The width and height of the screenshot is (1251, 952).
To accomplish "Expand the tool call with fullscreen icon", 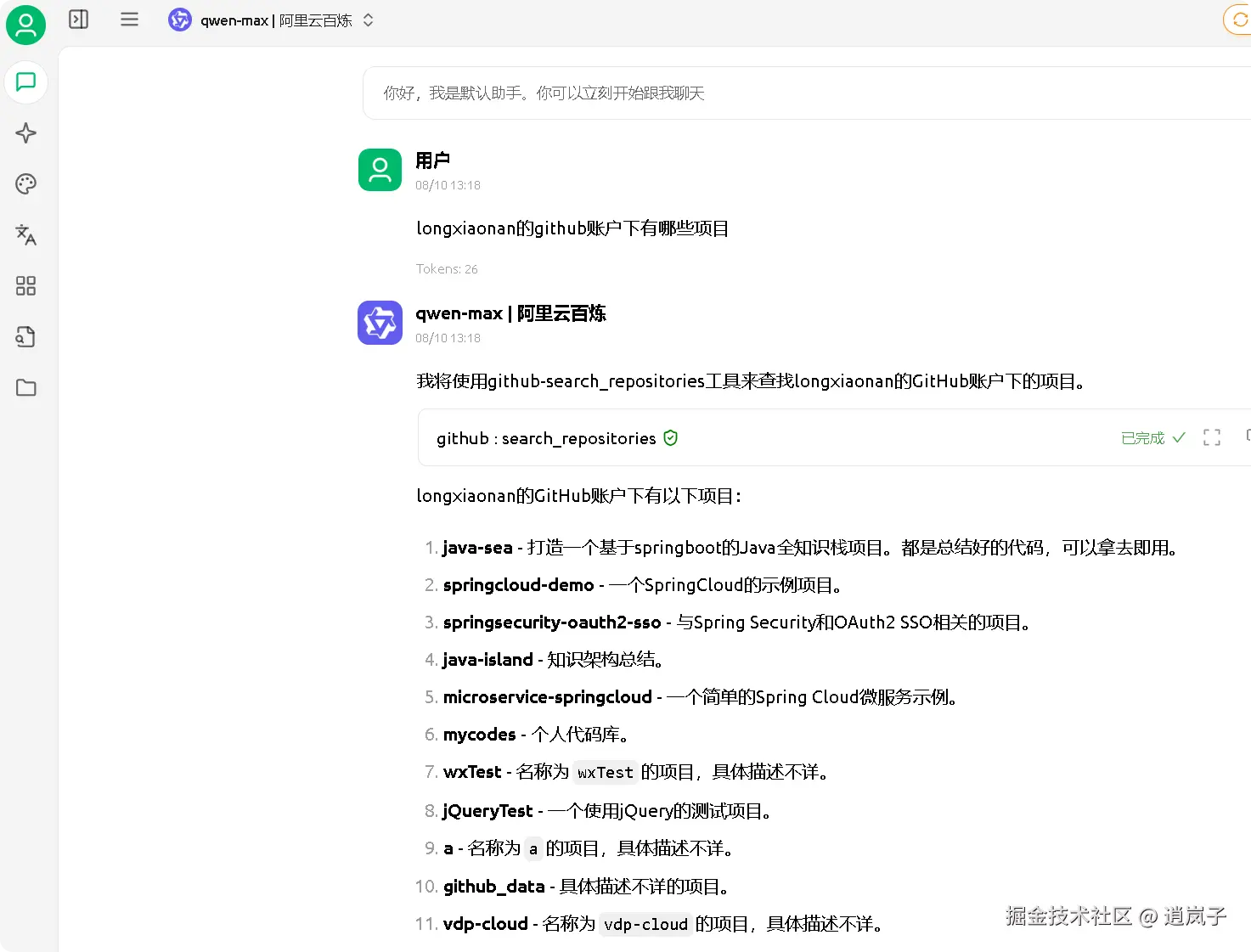I will coord(1212,437).
